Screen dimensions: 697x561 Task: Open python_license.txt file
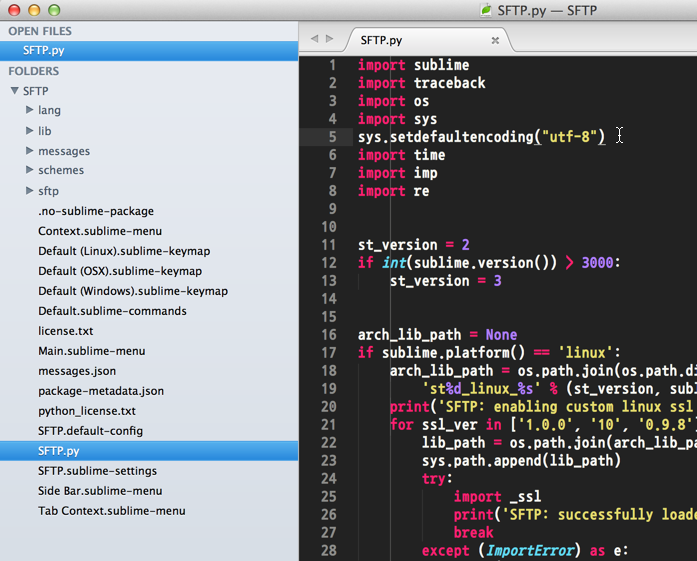[x=87, y=411]
